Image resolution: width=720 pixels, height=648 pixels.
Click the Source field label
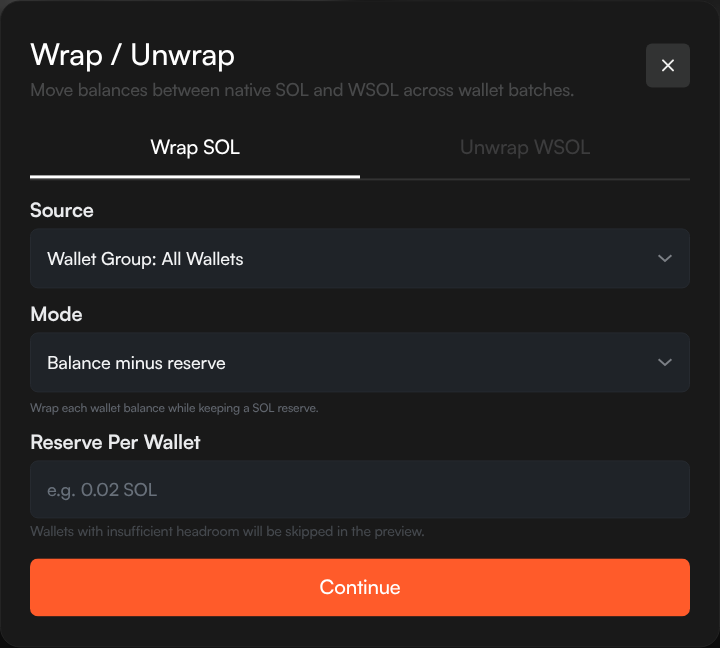62,211
